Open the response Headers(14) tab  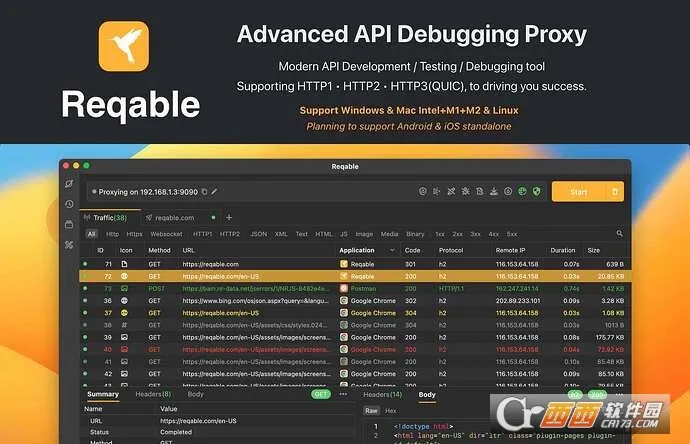tap(383, 394)
